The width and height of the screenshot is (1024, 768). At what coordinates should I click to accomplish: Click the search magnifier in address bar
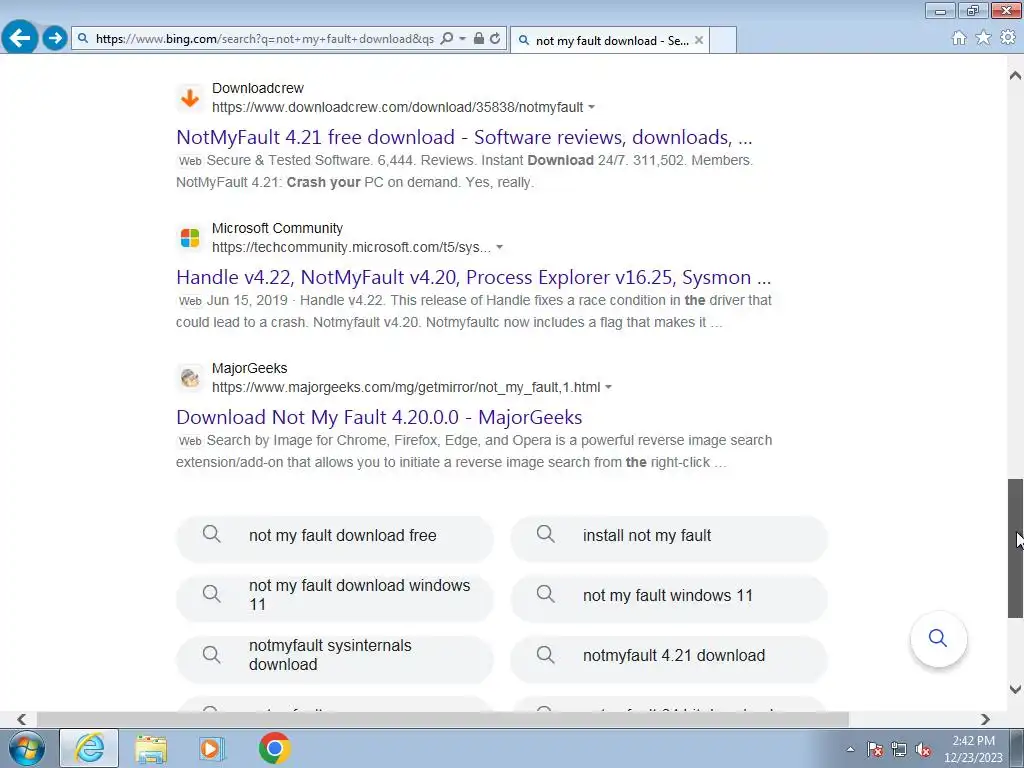pyautogui.click(x=447, y=39)
